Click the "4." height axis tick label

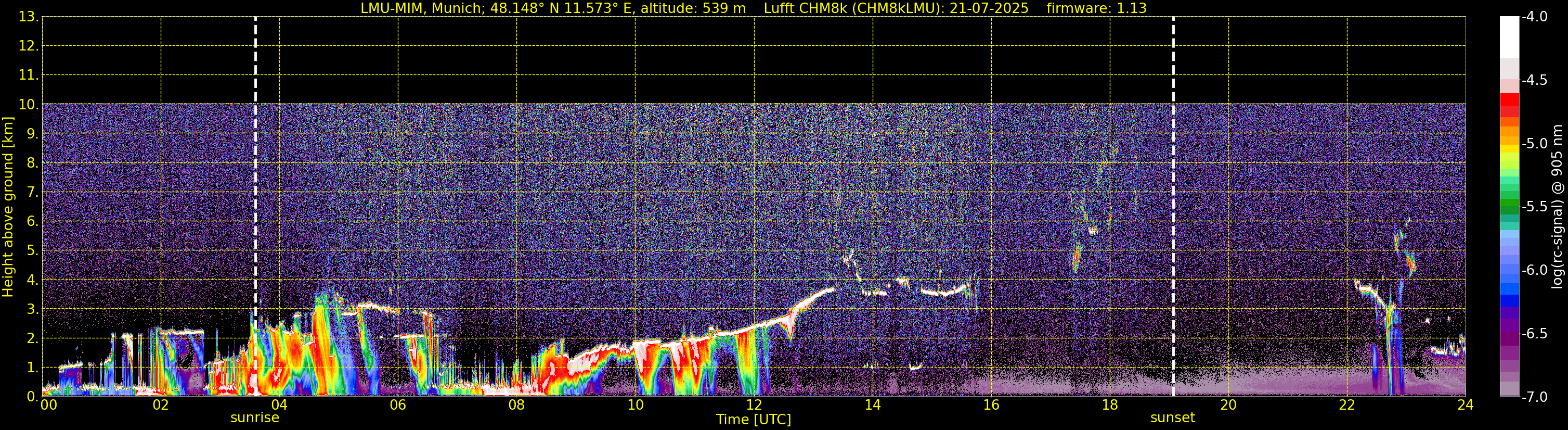coord(33,280)
